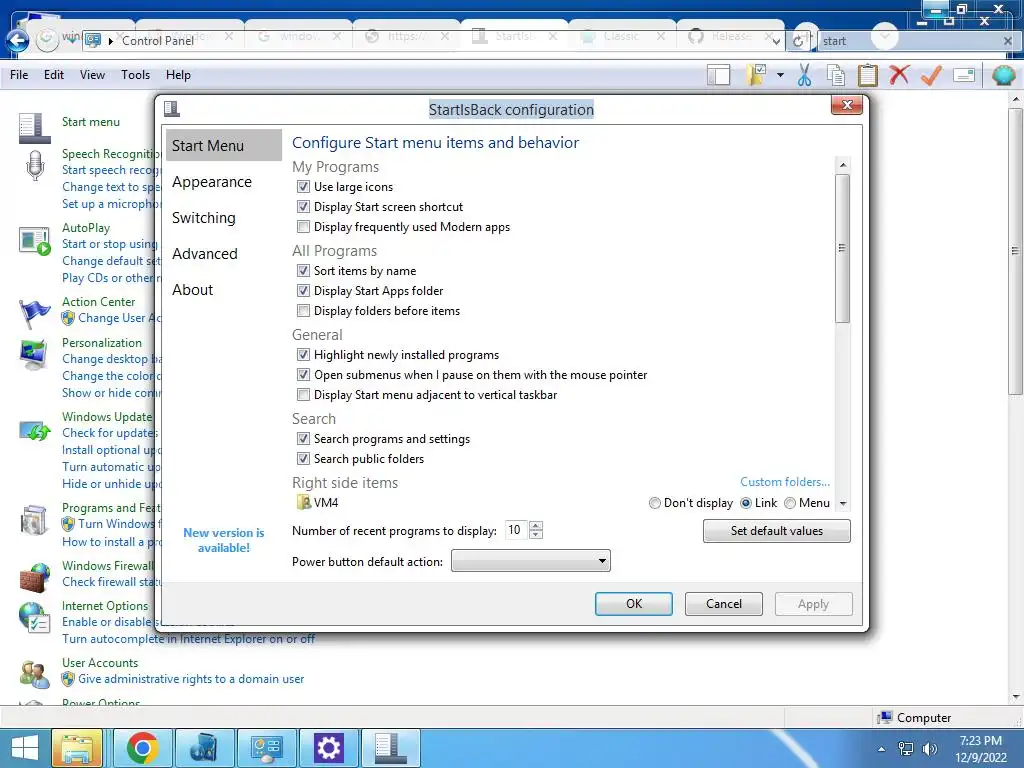
Task: Open Custom folders link
Action: point(785,482)
